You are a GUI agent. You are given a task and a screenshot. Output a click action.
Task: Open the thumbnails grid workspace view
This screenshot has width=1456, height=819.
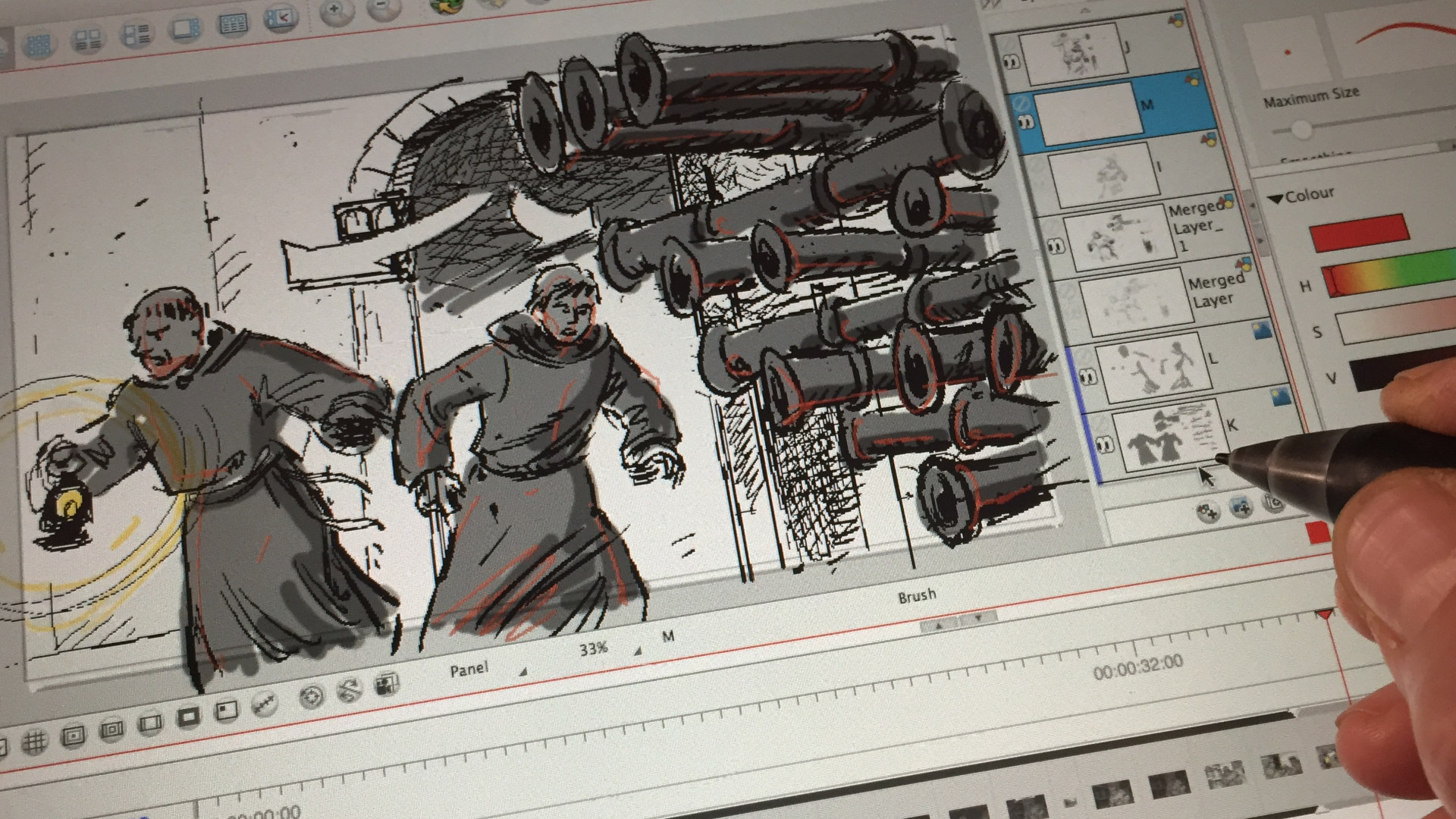point(37,45)
